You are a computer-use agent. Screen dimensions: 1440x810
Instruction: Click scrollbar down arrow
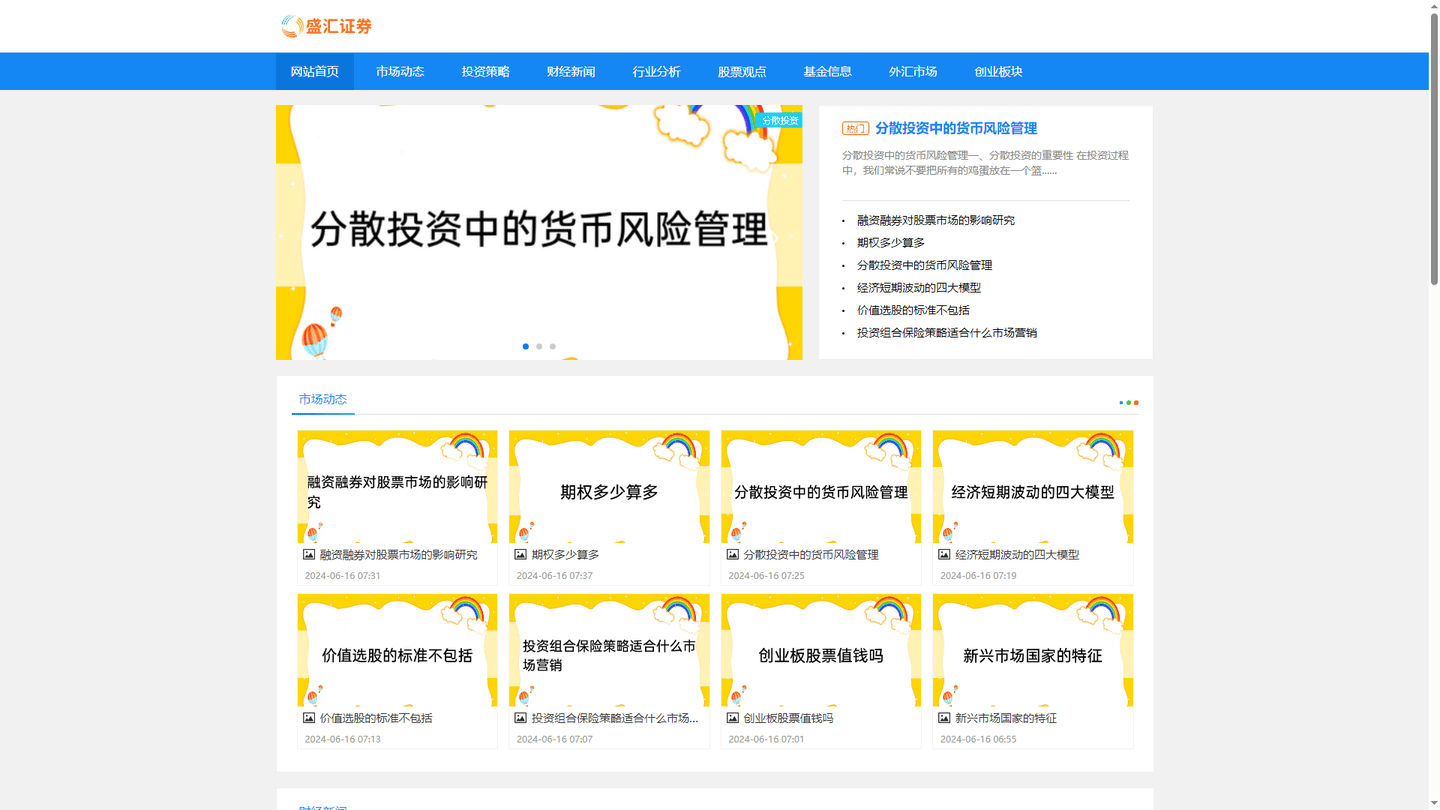pos(1434,804)
